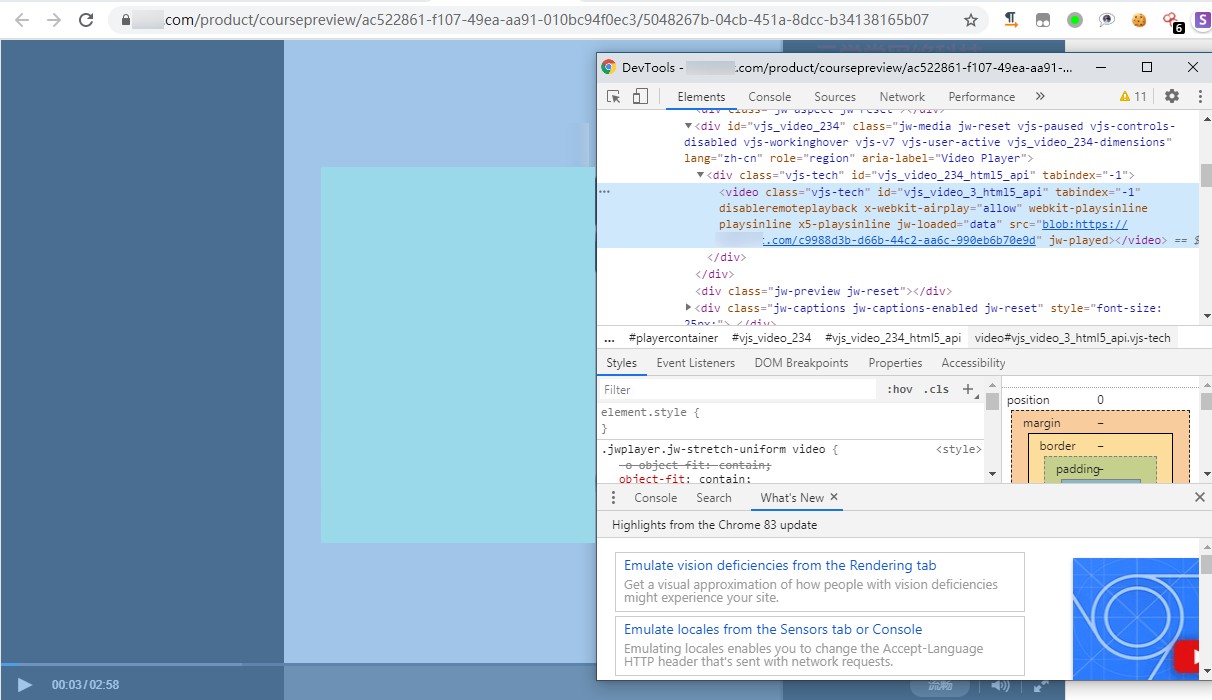Play the video
The width and height of the screenshot is (1212, 700).
pyautogui.click(x=25, y=685)
